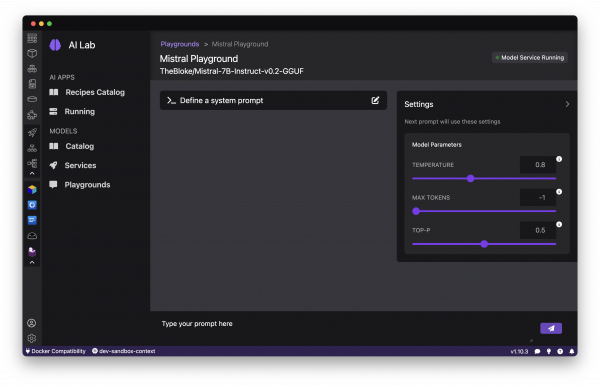The height and width of the screenshot is (386, 600).
Task: Click the rocket icon in the narrow sidebar
Action: click(x=32, y=132)
